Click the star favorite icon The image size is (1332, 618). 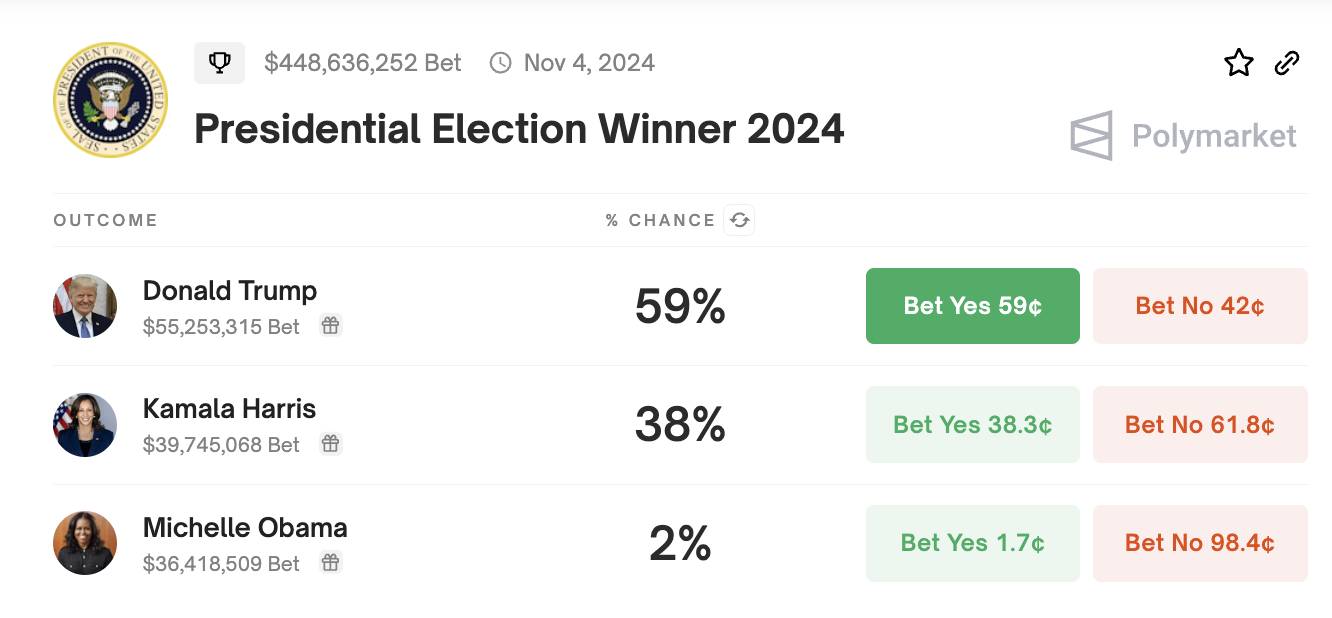point(1239,63)
